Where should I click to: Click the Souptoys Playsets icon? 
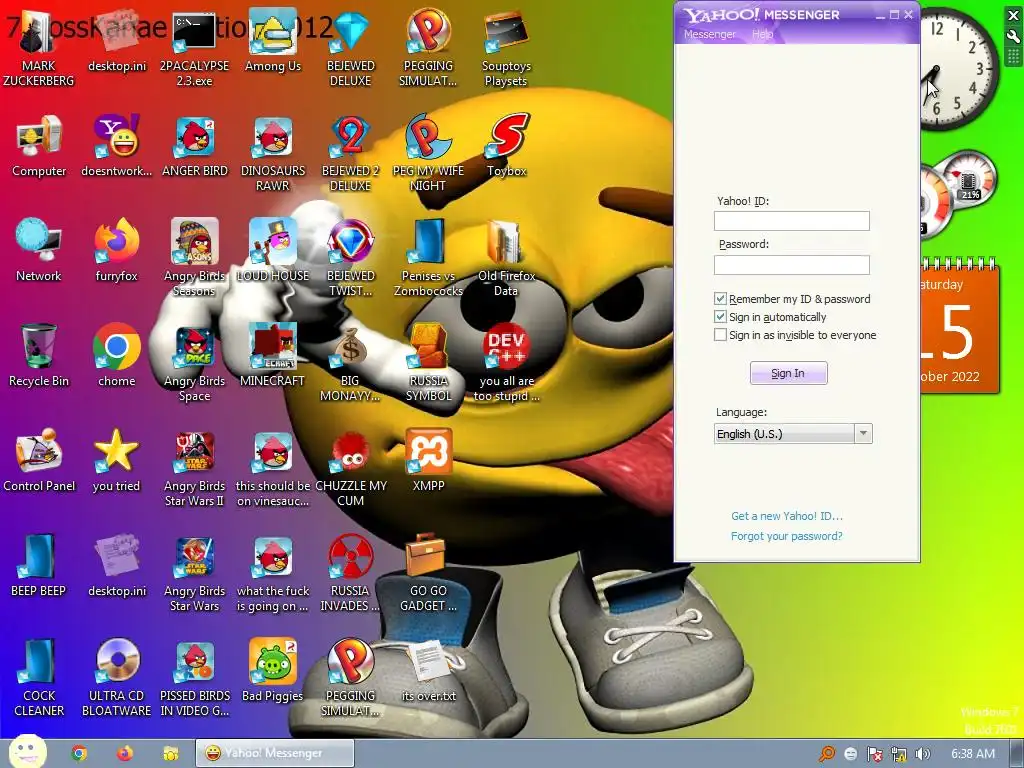coord(506,46)
